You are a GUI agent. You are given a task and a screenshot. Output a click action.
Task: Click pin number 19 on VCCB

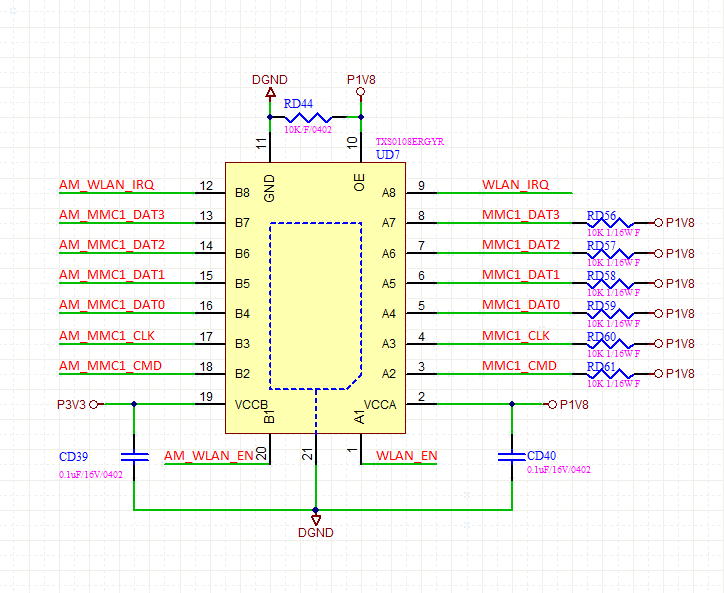pyautogui.click(x=206, y=397)
